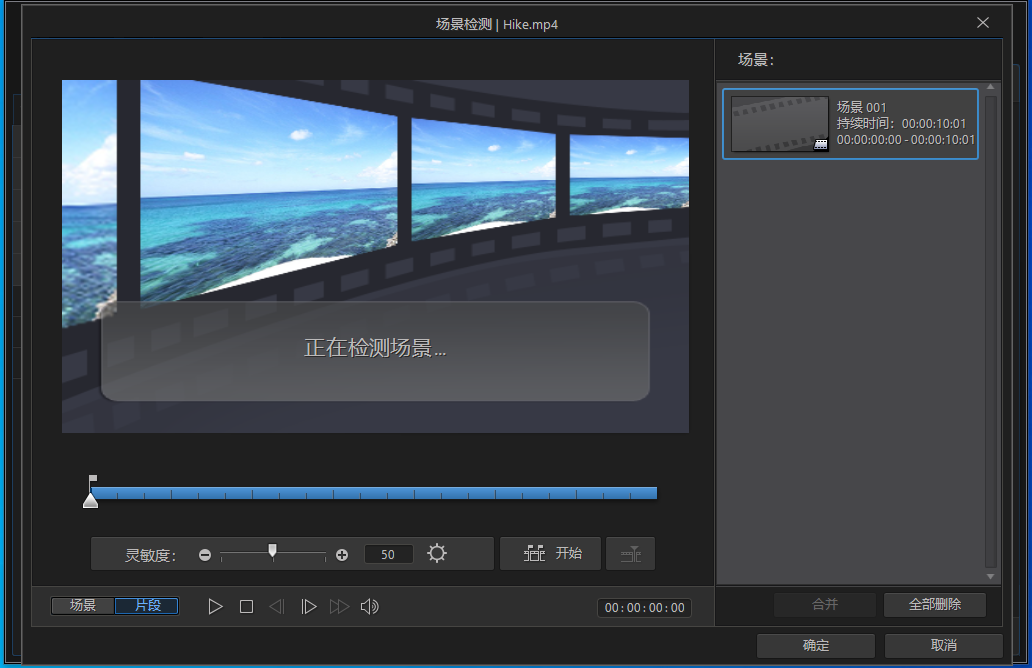Increase sensitivity with the plus icon
1032x668 pixels.
pyautogui.click(x=342, y=555)
